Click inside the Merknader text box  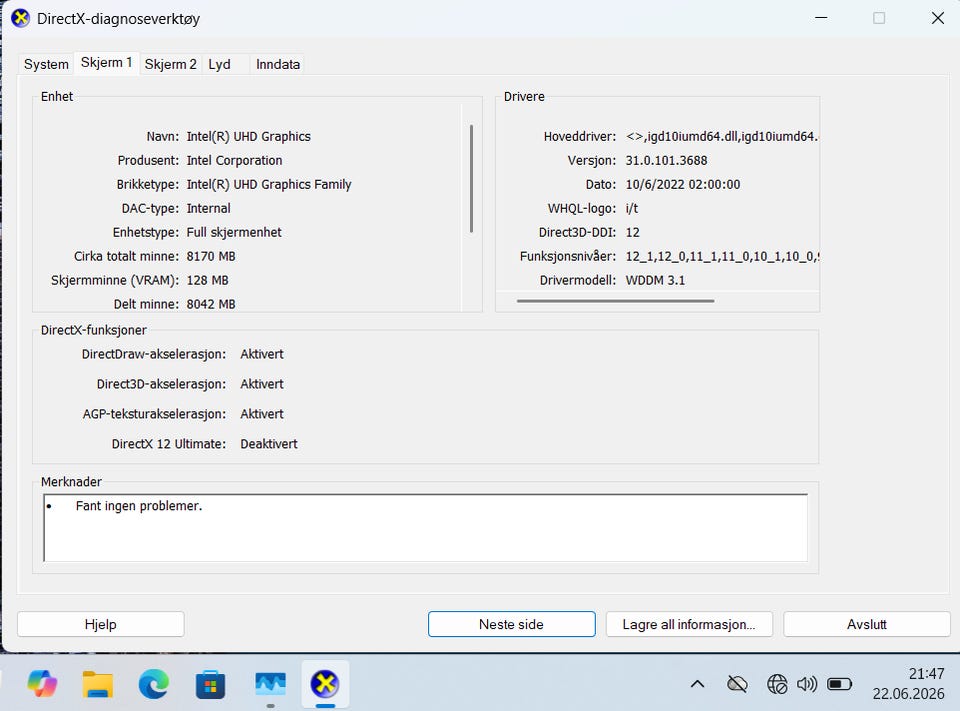point(426,527)
